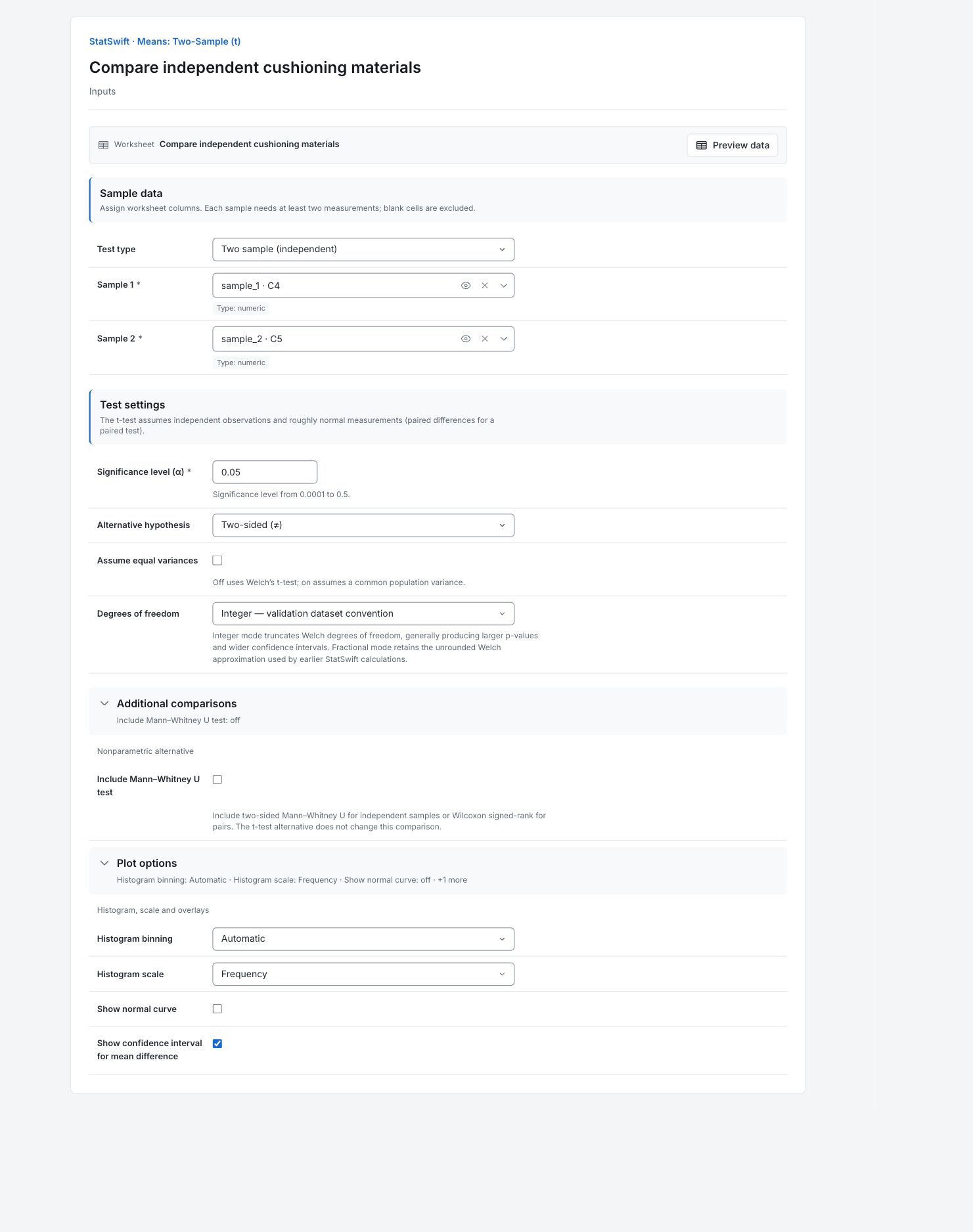
Task: Enable Show normal curve checkbox
Action: click(x=217, y=1009)
